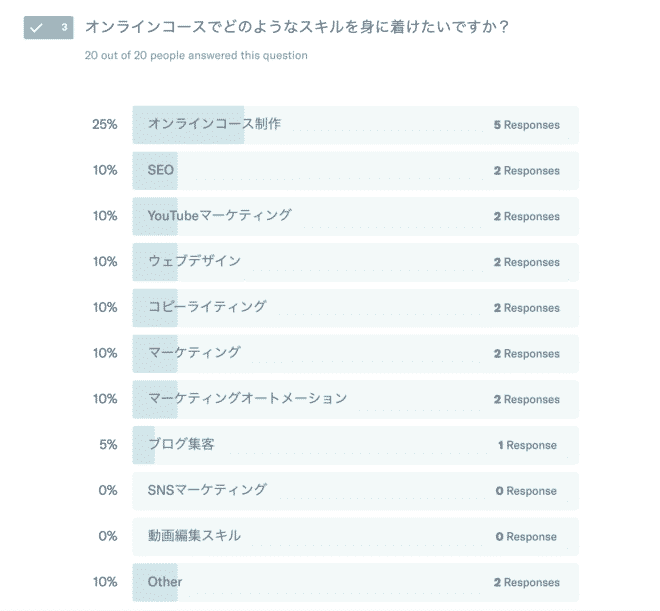
Task: Click the 動画編集スキル result row
Action: [x=356, y=537]
